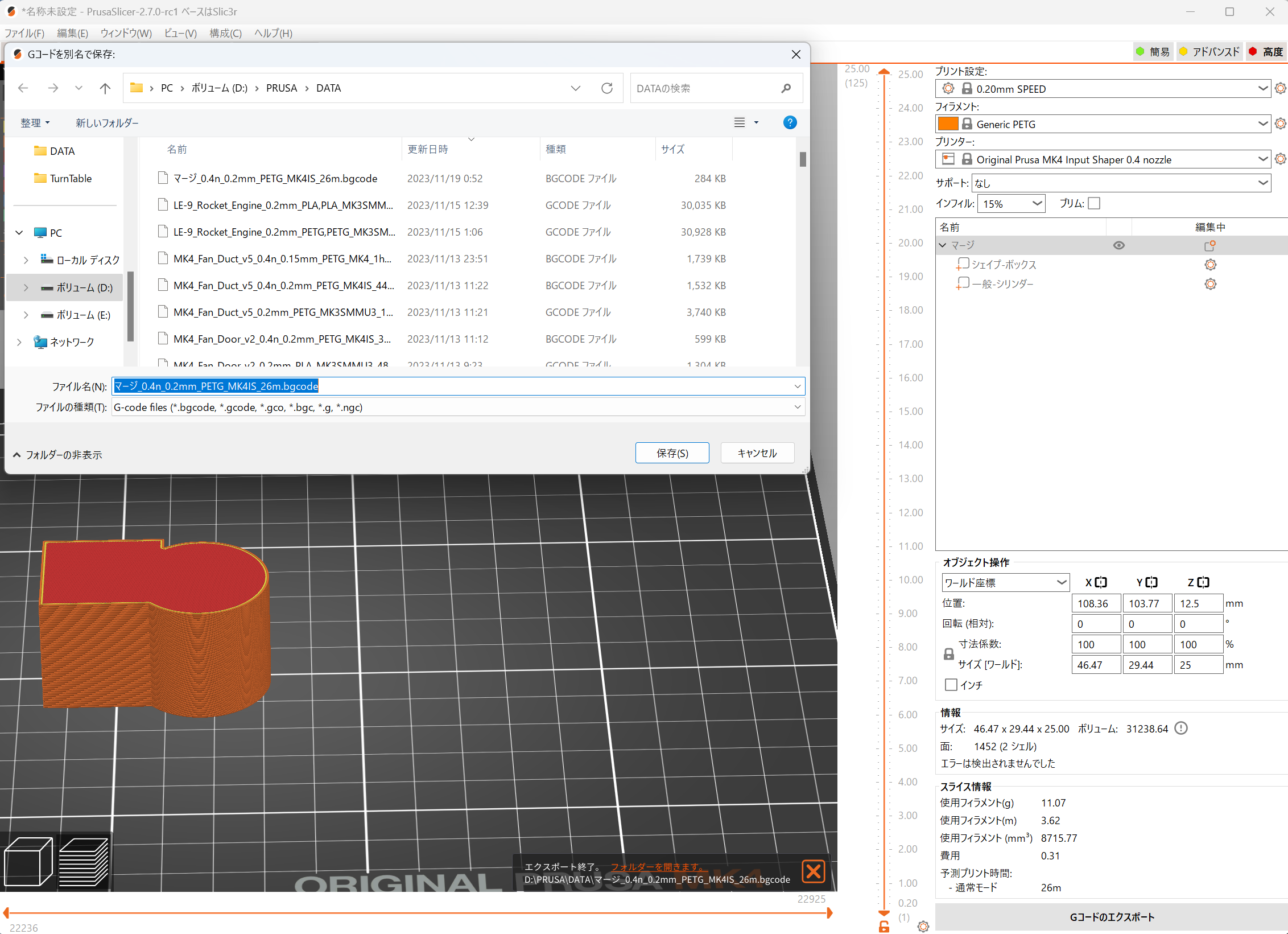Click the horizontal move slider right handle

point(830,913)
